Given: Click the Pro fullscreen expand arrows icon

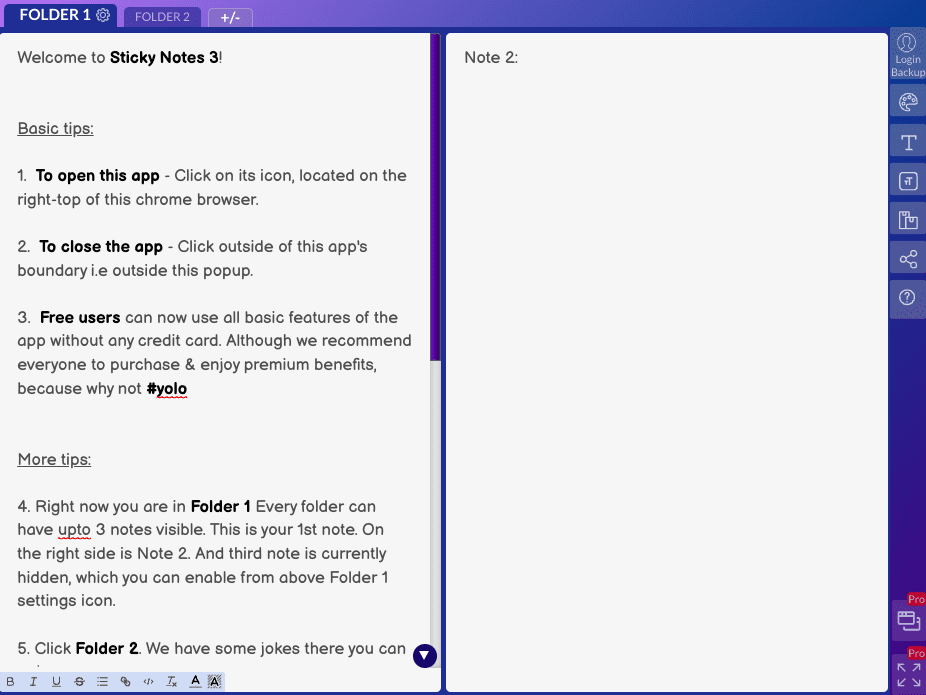Looking at the screenshot, I should coord(908,674).
